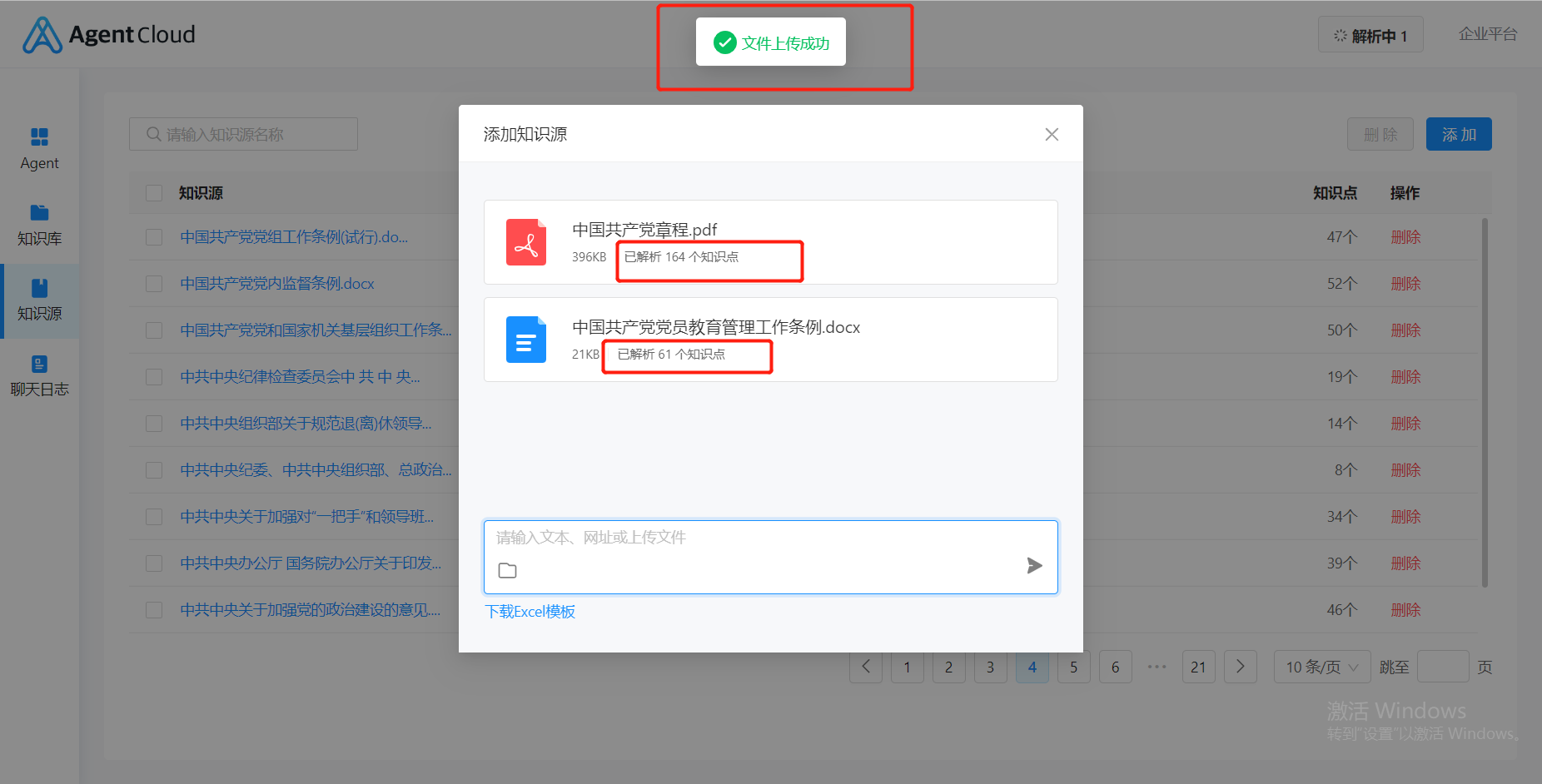1542x784 pixels.
Task: Select current page 4
Action: pos(1032,667)
